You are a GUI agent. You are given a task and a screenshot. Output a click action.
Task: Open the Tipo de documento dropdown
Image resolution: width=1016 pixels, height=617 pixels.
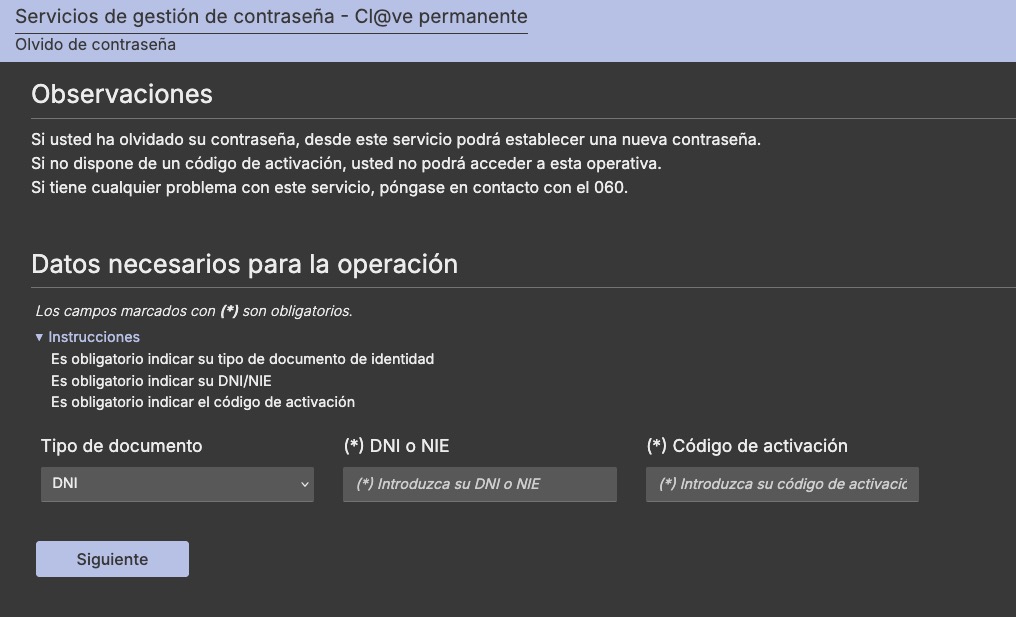(177, 484)
